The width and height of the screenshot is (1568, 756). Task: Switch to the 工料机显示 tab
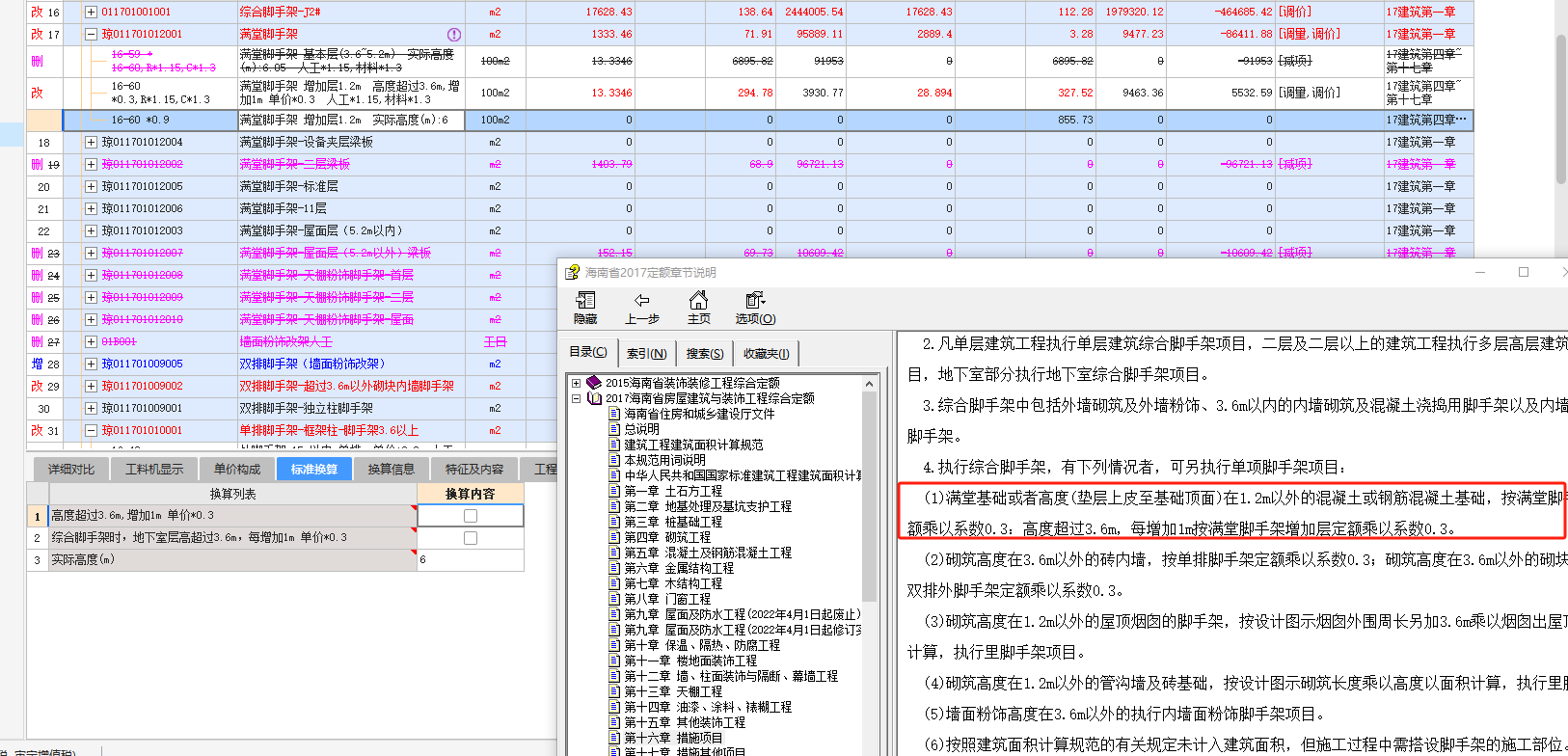tap(154, 470)
